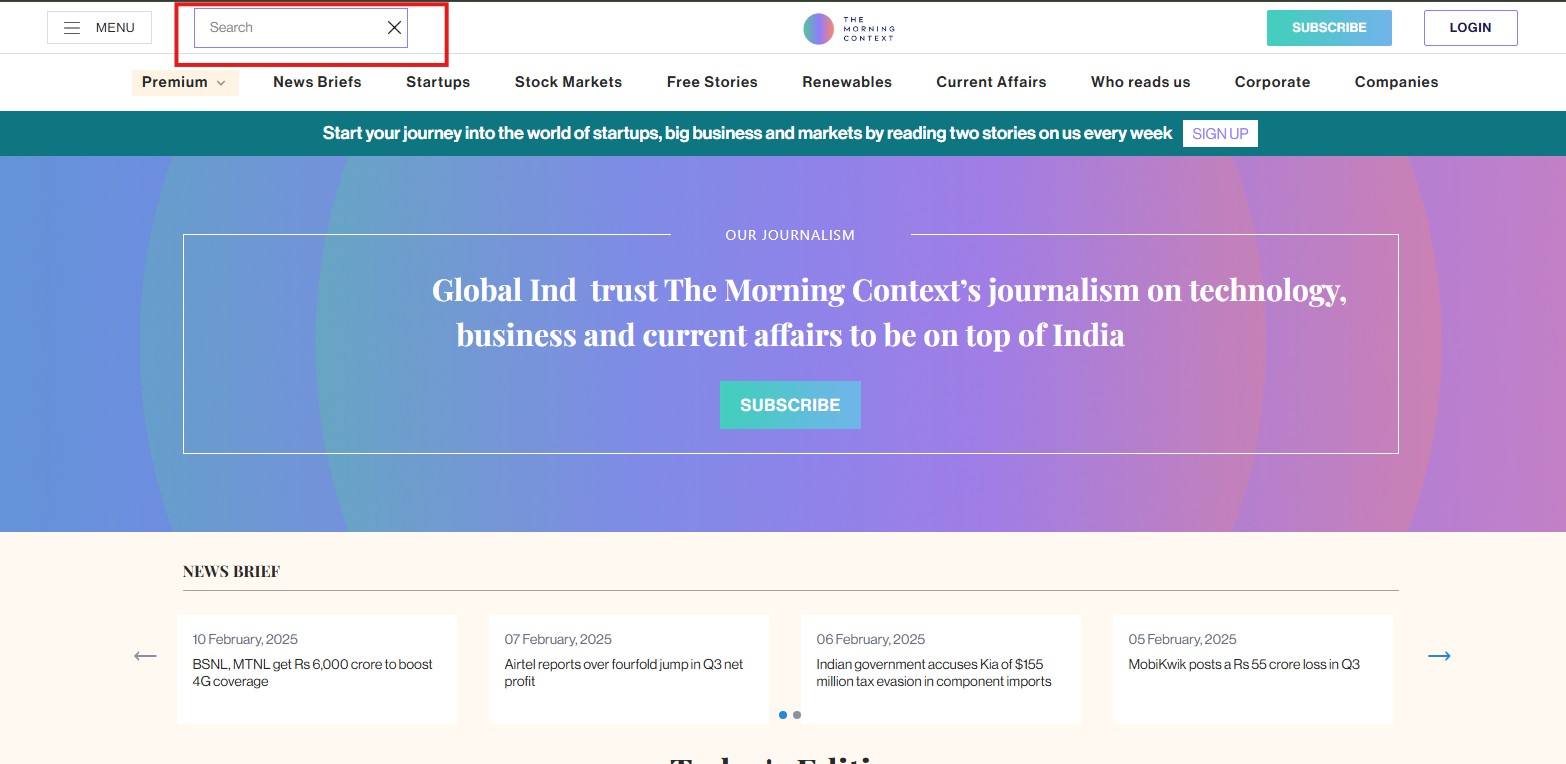Click the LOGIN button
The height and width of the screenshot is (764, 1566).
[1469, 28]
